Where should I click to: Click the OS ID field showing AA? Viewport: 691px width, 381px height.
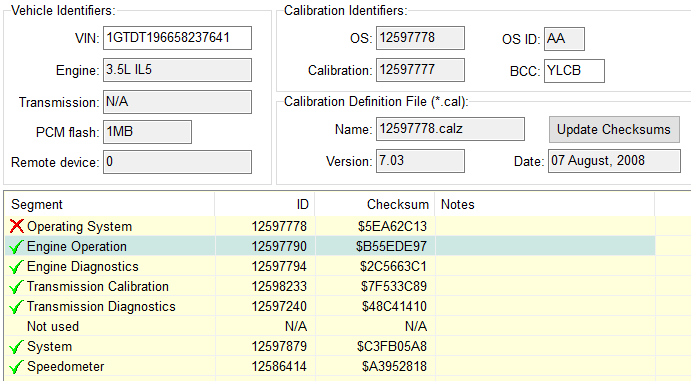click(565, 39)
